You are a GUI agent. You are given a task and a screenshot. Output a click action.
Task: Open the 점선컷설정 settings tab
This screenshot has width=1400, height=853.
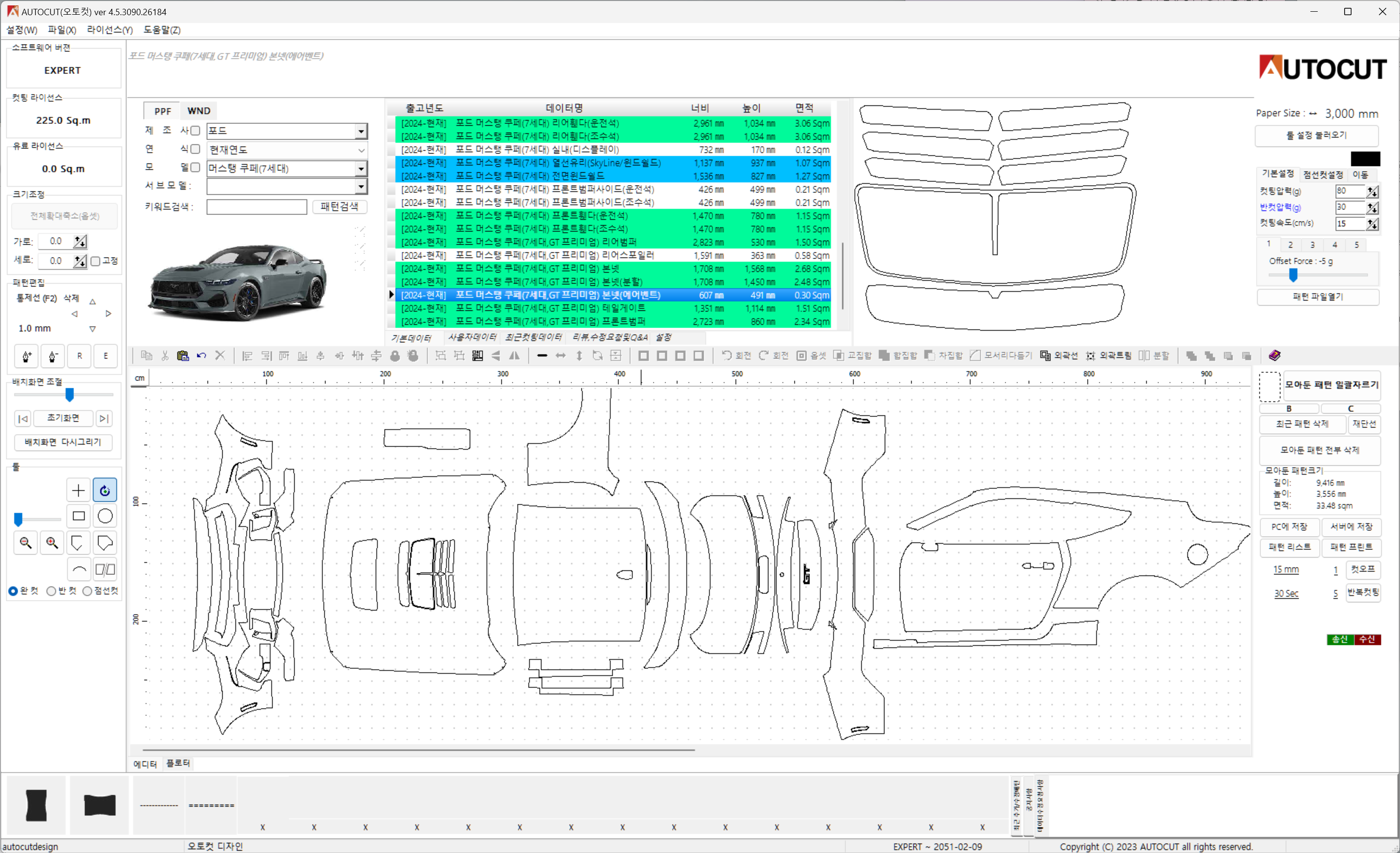1323,174
